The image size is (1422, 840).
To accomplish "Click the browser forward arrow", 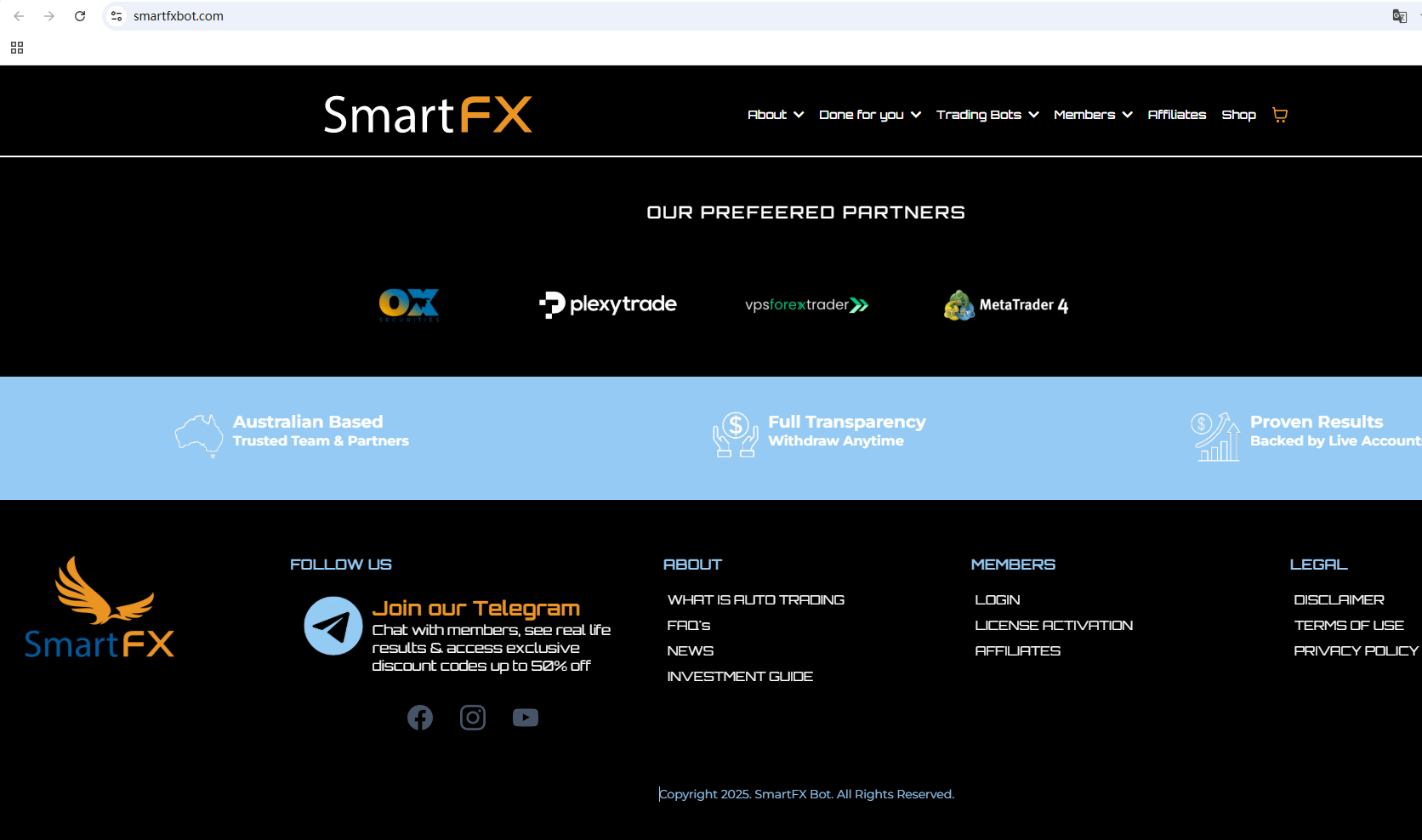I will (49, 16).
